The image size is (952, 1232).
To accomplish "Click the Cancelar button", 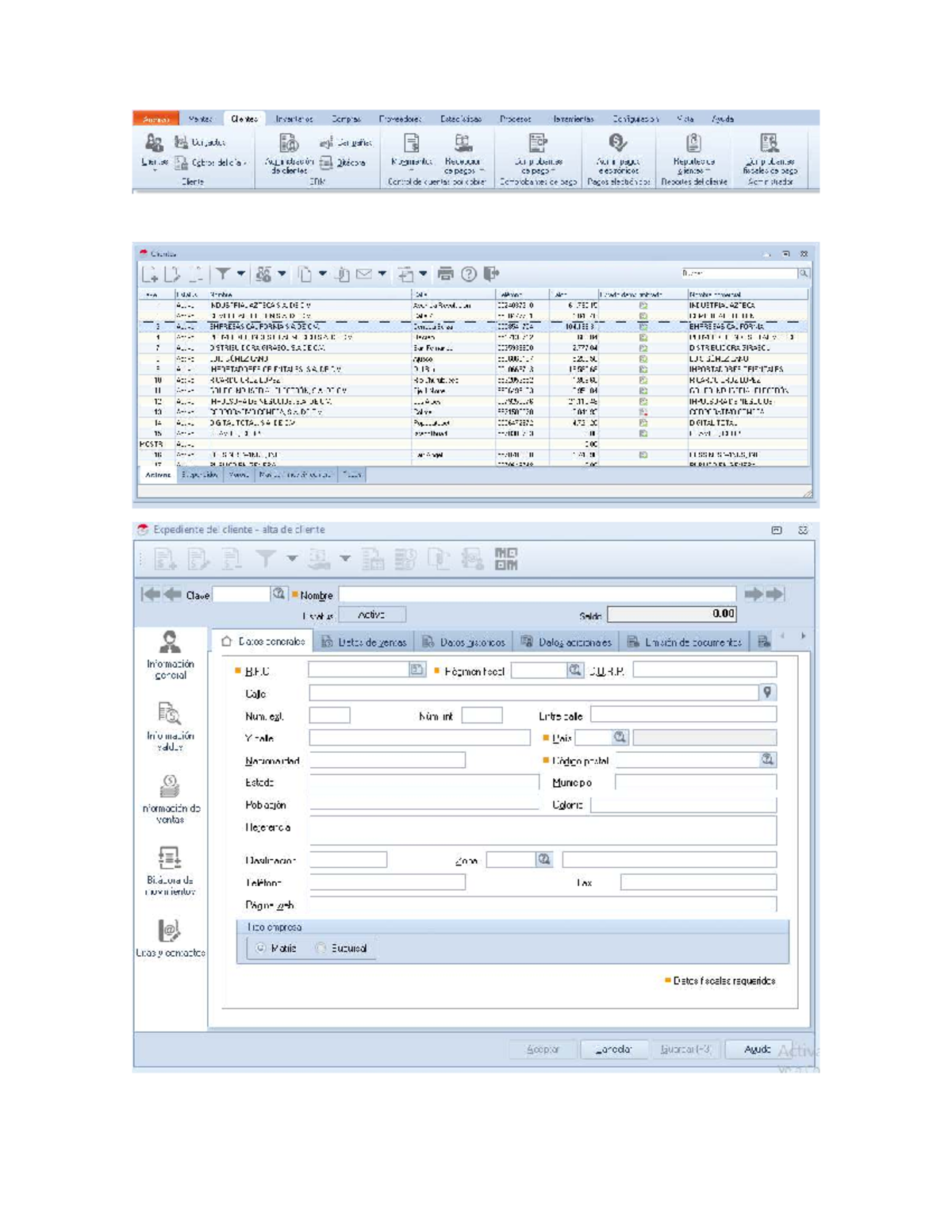I will coord(614,1049).
